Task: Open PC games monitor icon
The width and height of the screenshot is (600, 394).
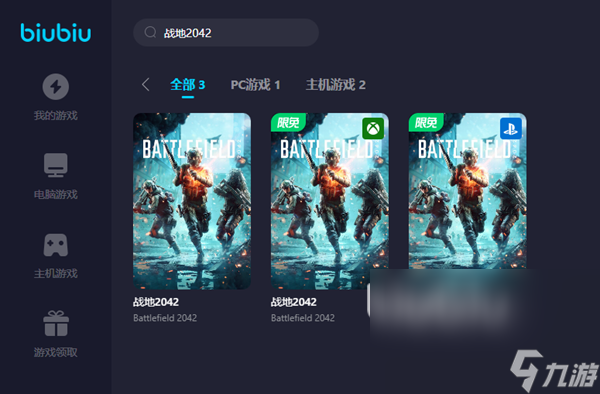Action: (55, 165)
